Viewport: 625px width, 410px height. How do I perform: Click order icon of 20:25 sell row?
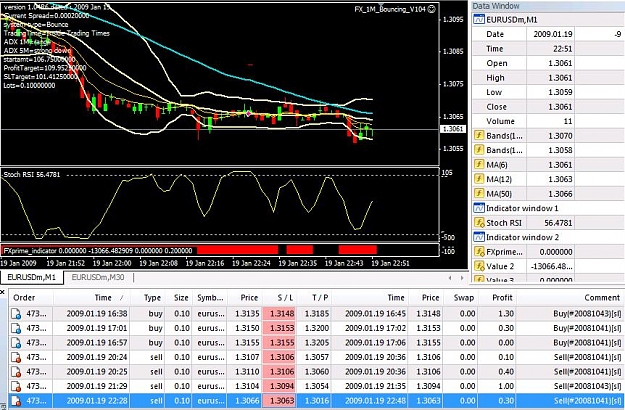click(16, 372)
